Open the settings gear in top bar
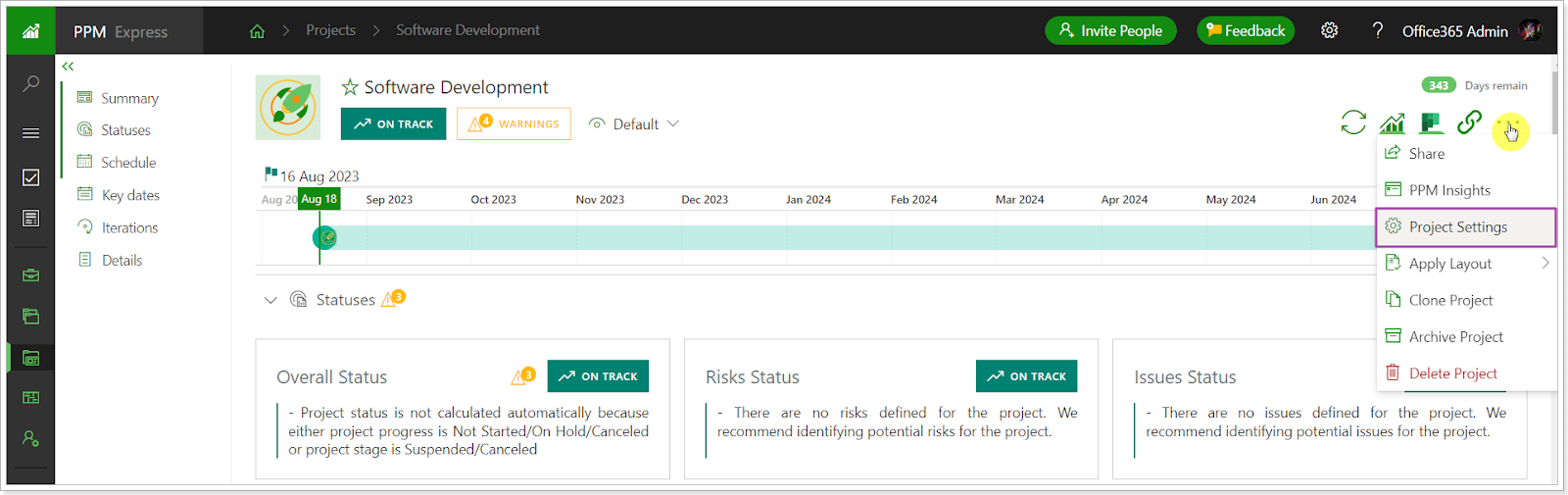 [1330, 30]
